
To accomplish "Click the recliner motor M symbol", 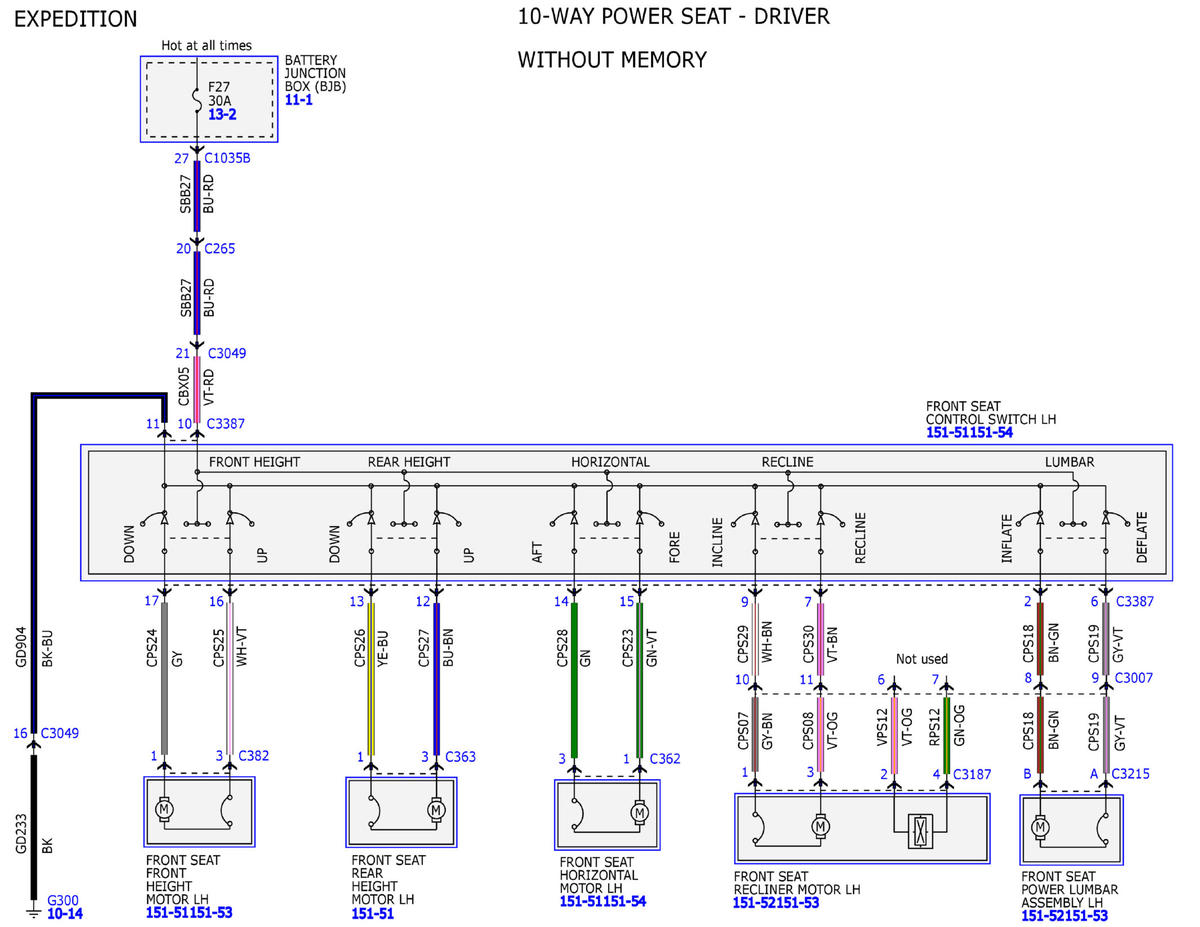I will (x=820, y=826).
